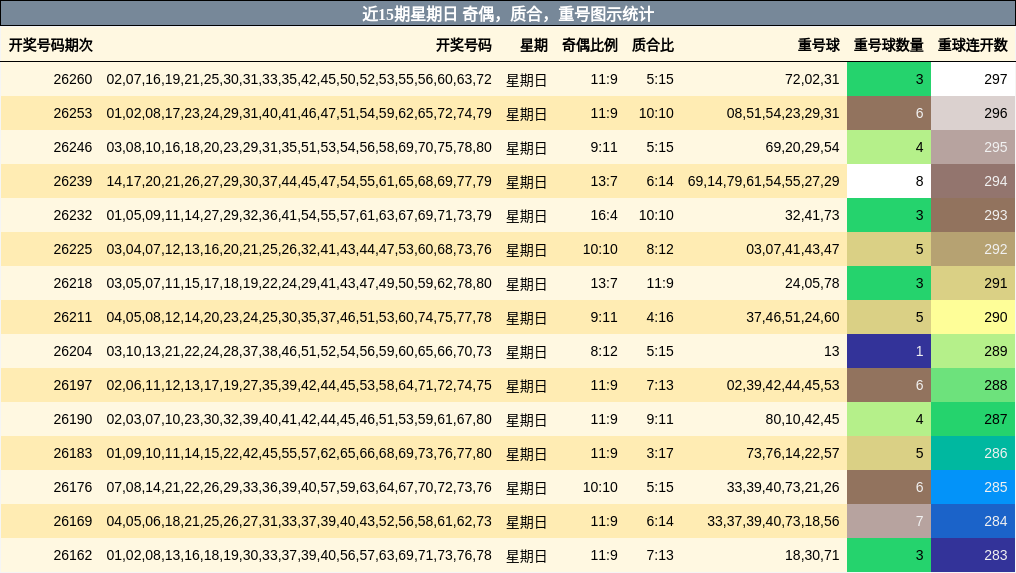Click winning numbers of issue 26260
The height and width of the screenshot is (573, 1016).
point(299,79)
